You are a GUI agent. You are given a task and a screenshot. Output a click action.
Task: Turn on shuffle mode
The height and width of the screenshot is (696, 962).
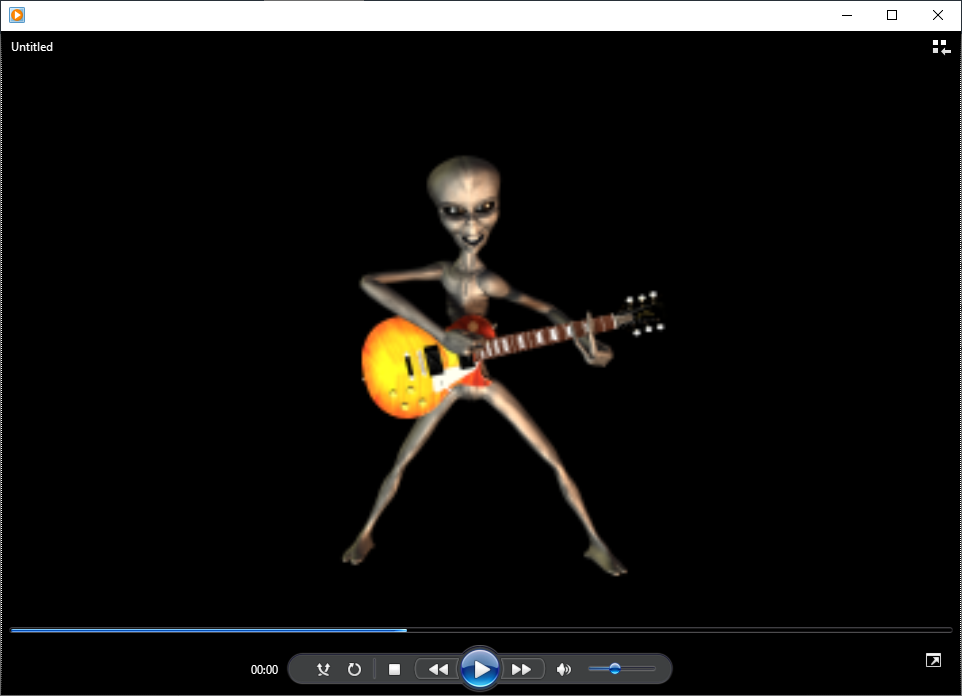click(323, 669)
